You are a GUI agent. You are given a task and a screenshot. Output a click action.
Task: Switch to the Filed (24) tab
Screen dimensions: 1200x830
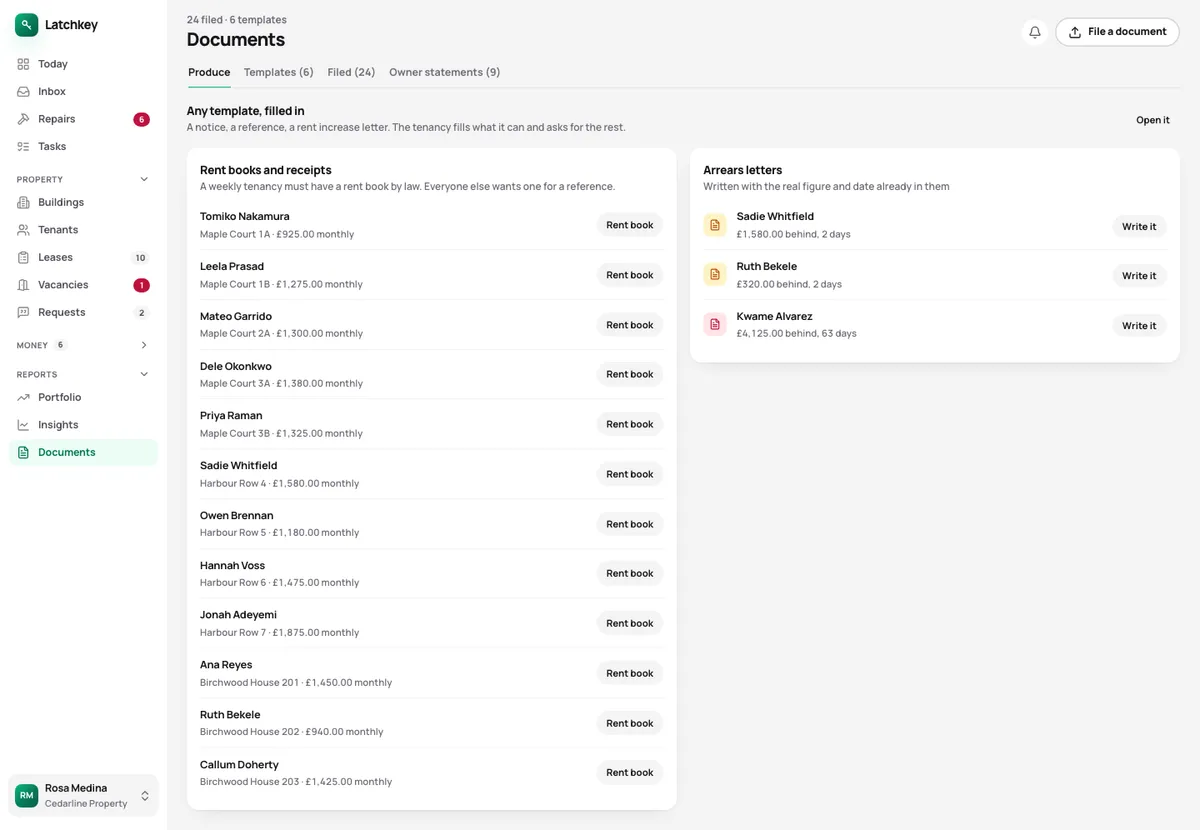coord(351,73)
